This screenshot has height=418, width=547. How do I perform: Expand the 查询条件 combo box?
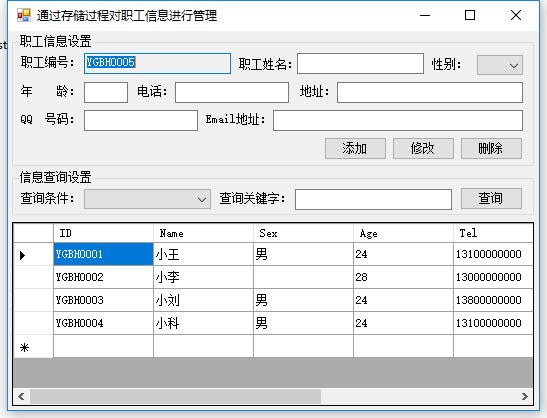tap(147, 199)
